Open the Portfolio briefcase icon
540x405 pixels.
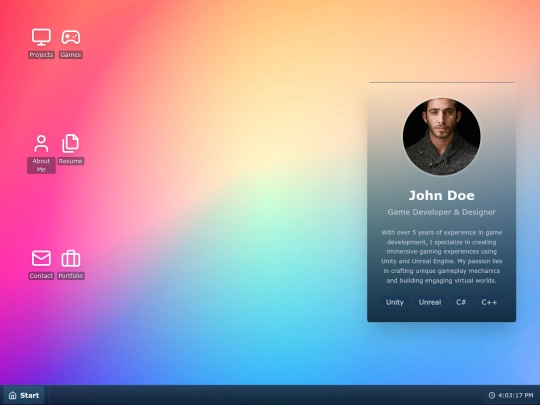(x=71, y=258)
